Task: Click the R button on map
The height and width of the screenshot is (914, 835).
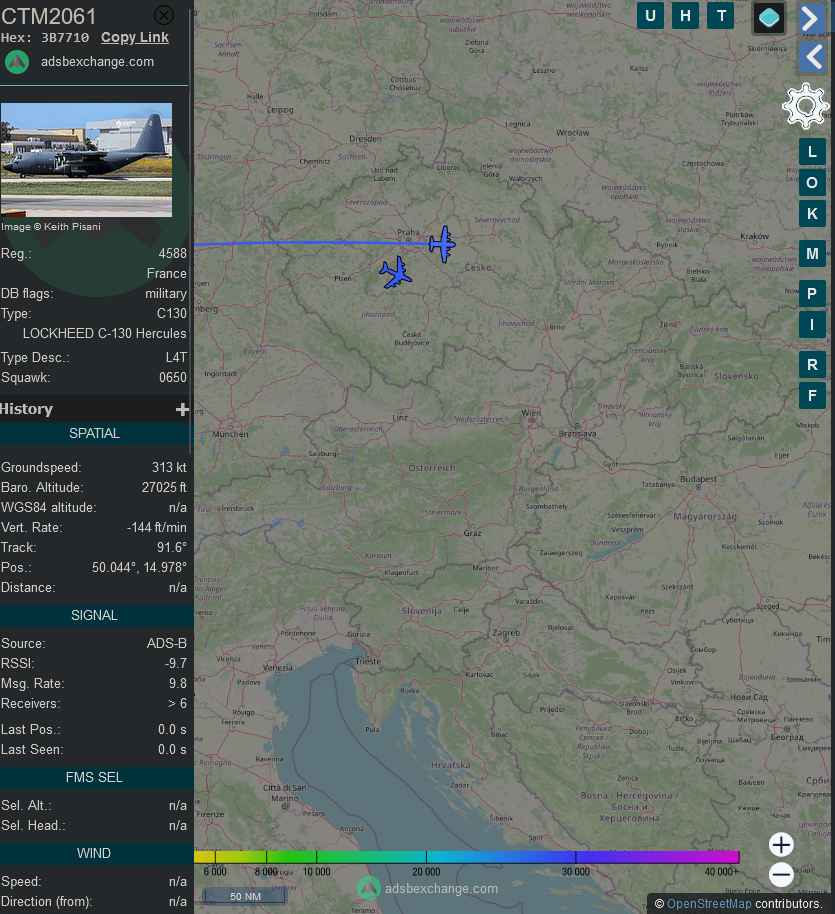Action: click(812, 365)
